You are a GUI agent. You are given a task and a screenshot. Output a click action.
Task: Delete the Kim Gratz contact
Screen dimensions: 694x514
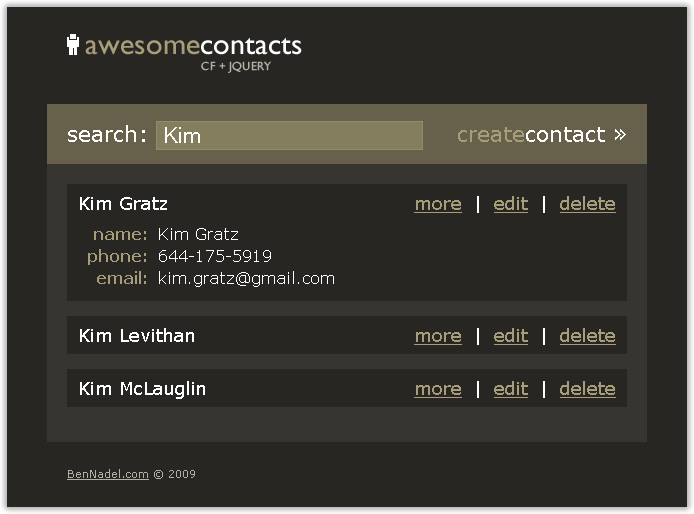point(587,204)
